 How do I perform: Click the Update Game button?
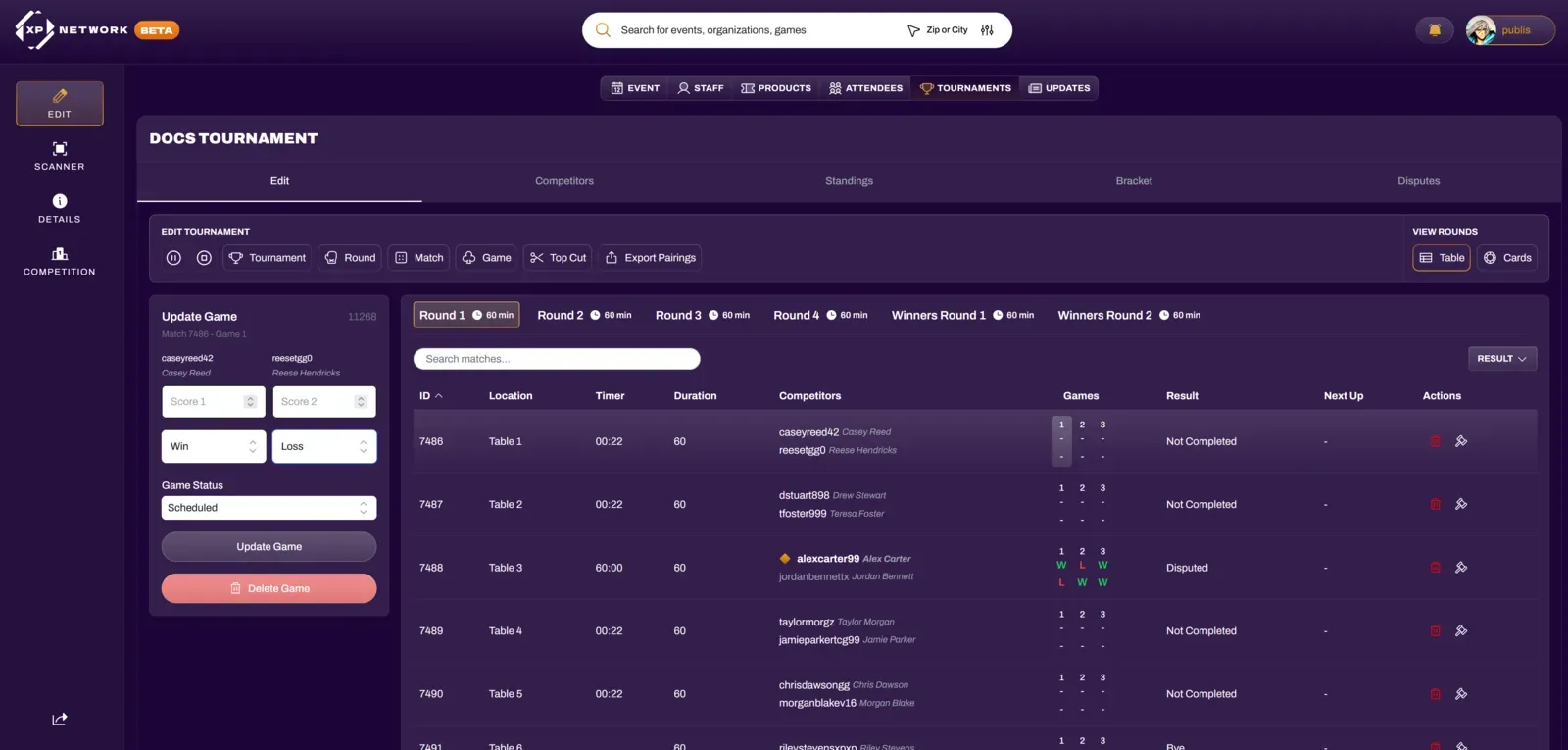pyautogui.click(x=269, y=547)
